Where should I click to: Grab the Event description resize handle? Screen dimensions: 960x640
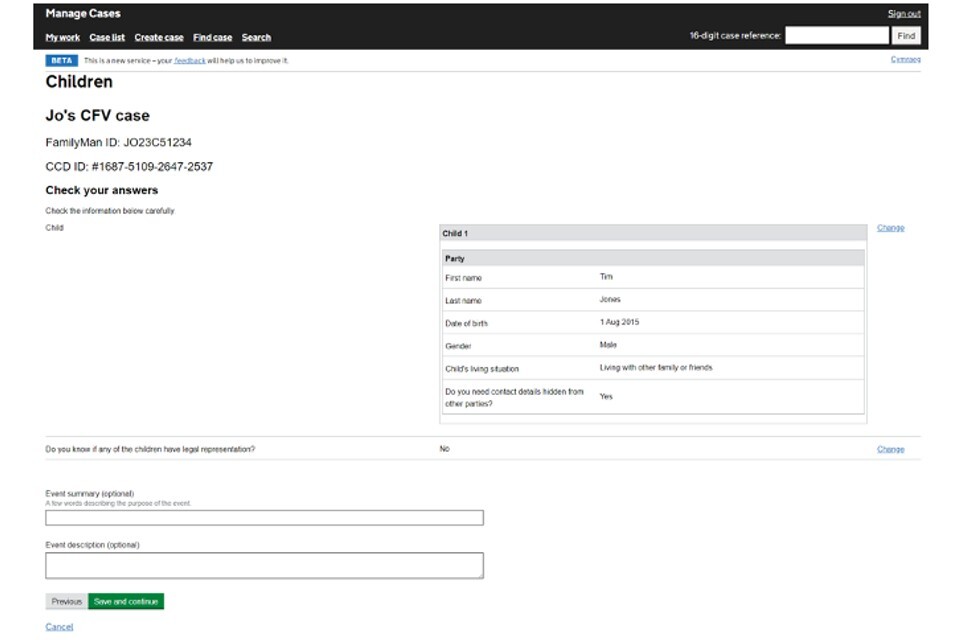coord(480,575)
